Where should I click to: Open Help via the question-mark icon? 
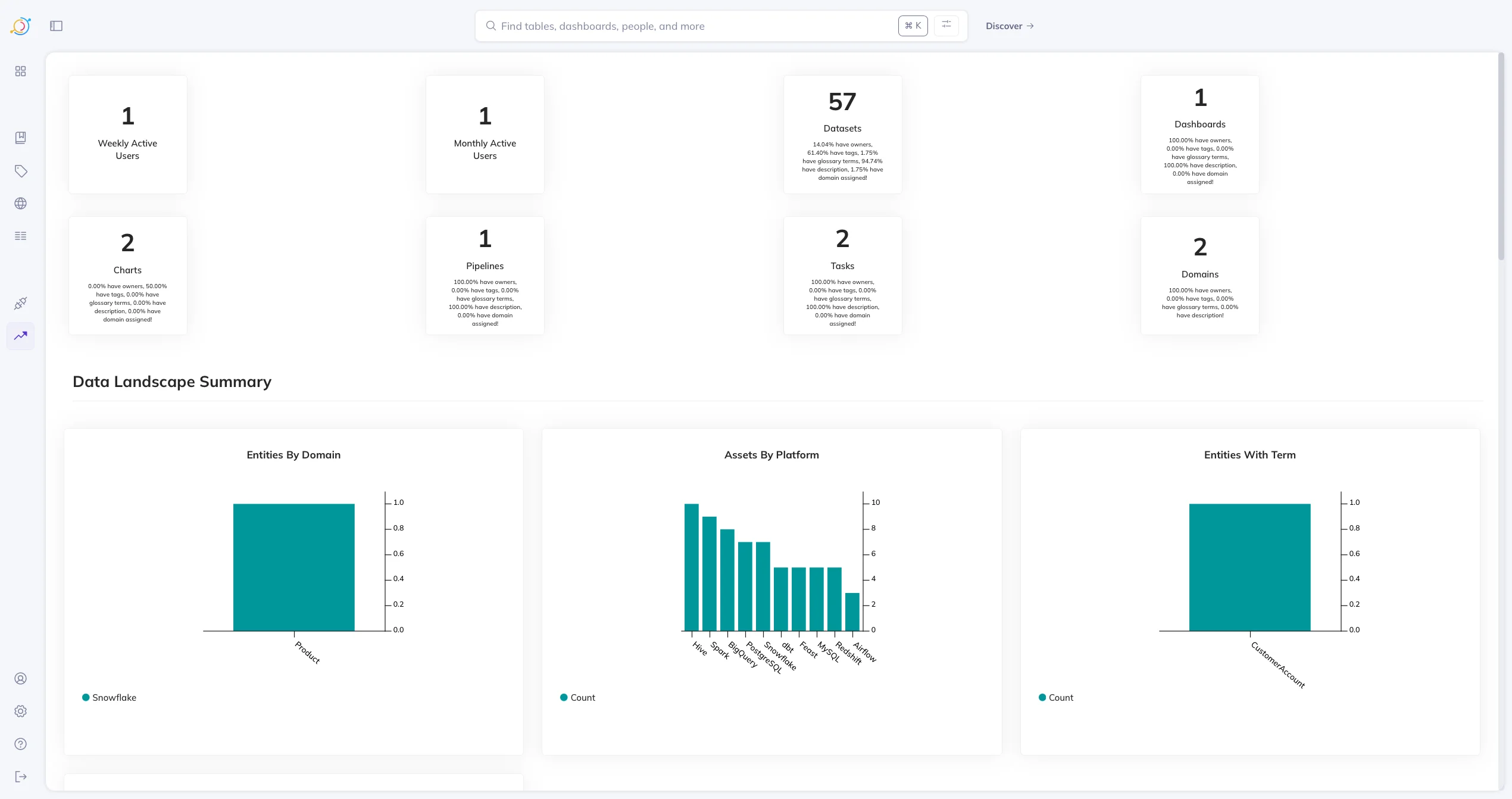tap(20, 744)
